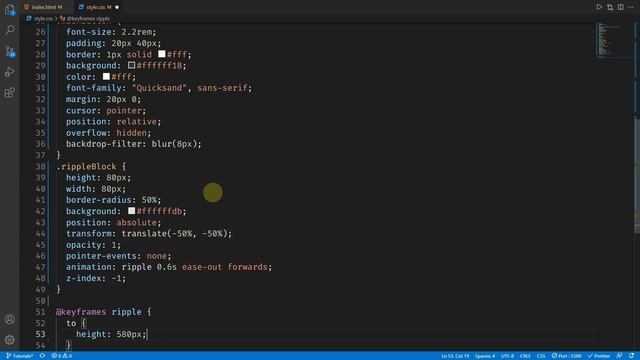Viewport: 640px width, 360px height.
Task: Click the Tutorials git branch indicator
Action: pyautogui.click(x=20, y=356)
